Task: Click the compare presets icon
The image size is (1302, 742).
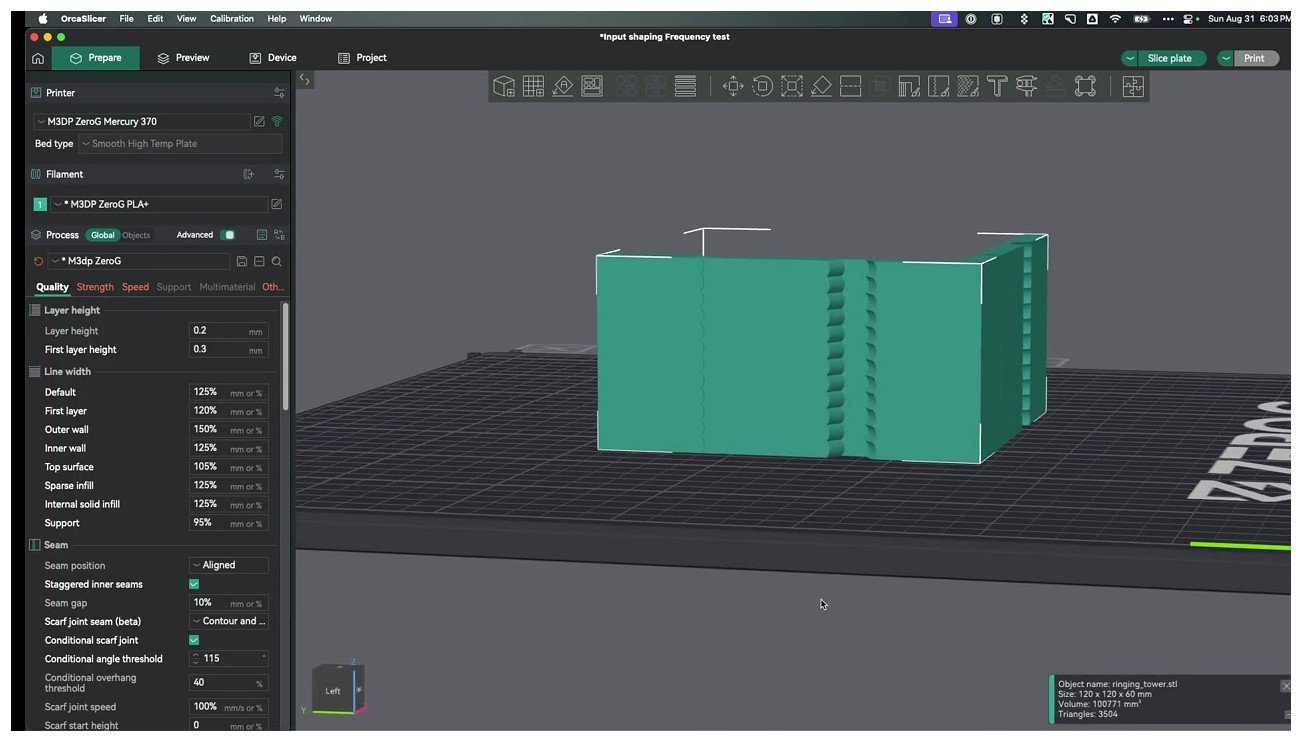Action: point(279,235)
